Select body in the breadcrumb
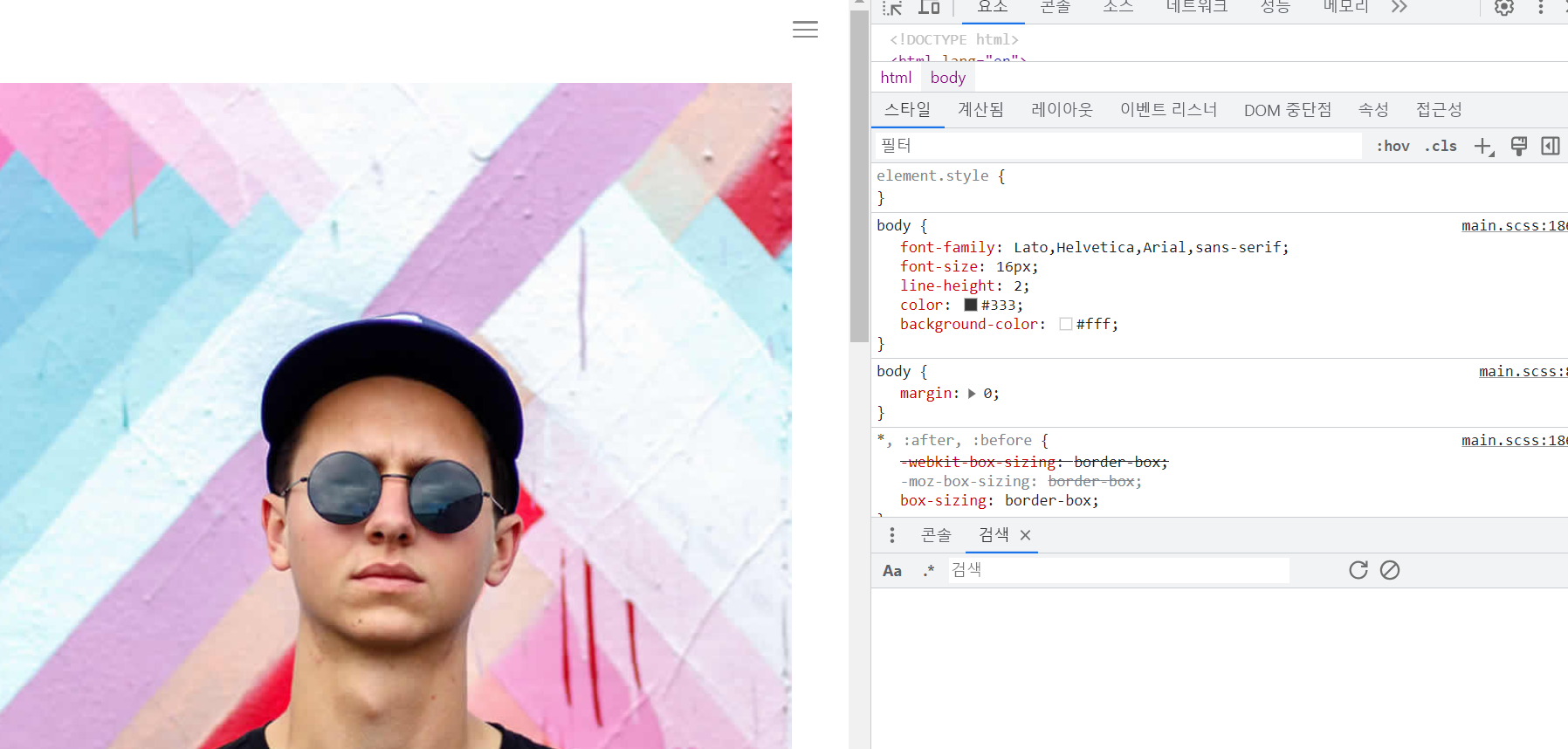 [948, 78]
